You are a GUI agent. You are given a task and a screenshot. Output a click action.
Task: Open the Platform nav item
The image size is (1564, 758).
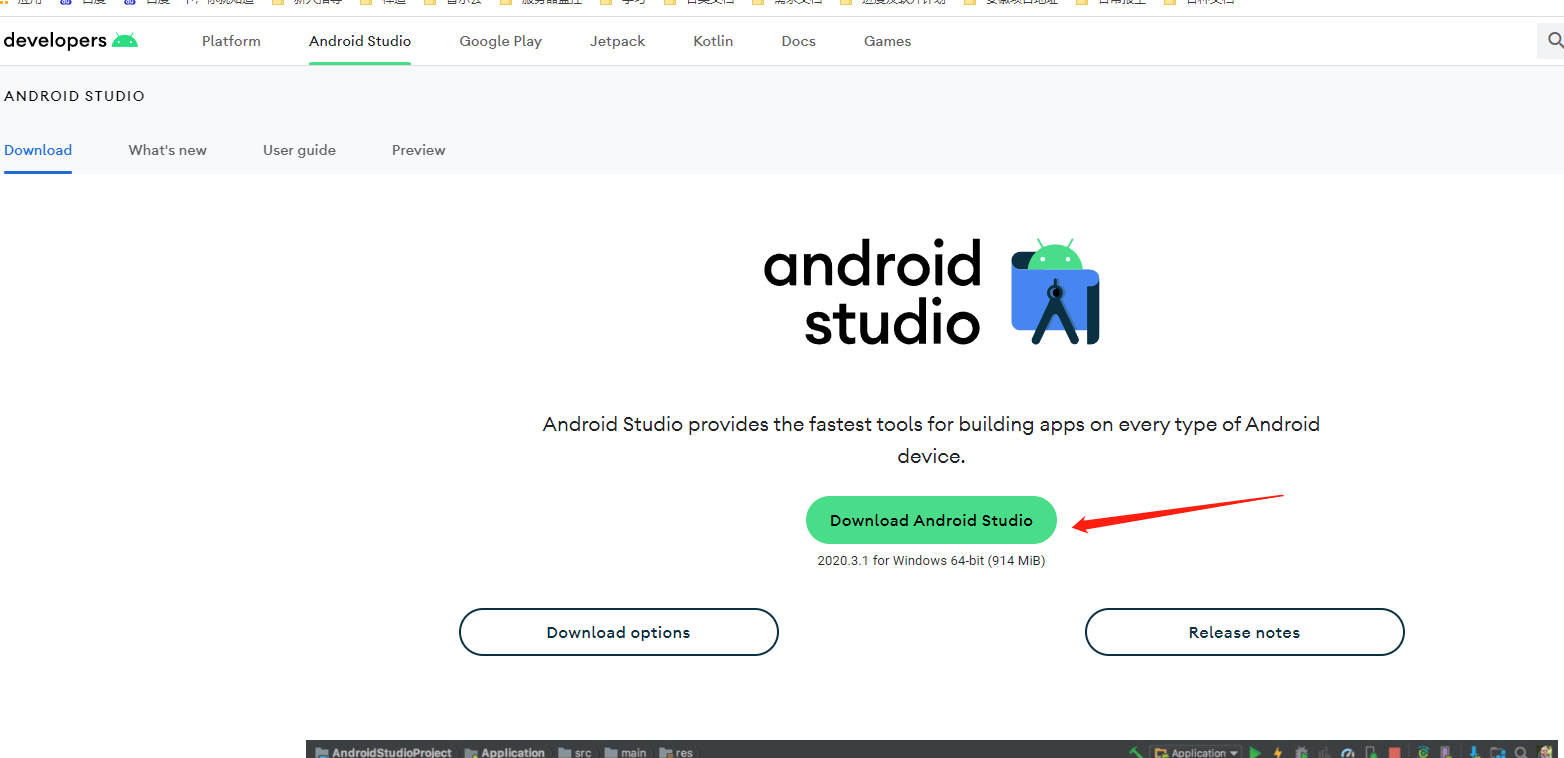pyautogui.click(x=231, y=41)
